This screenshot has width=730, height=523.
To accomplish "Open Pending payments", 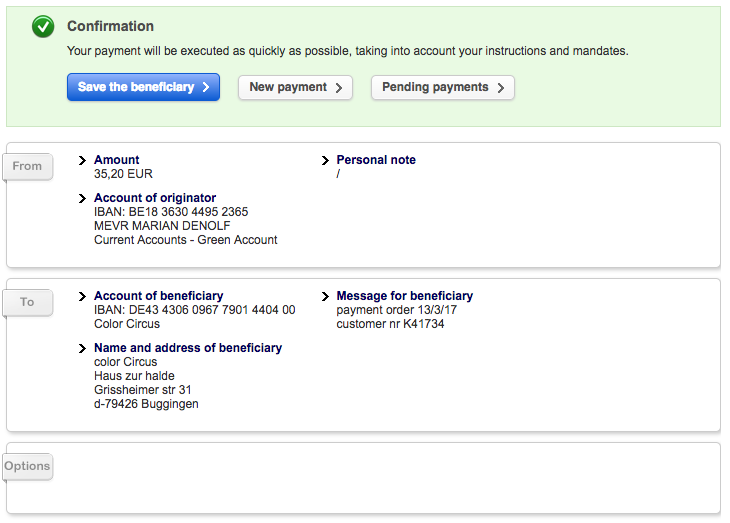I will 442,87.
